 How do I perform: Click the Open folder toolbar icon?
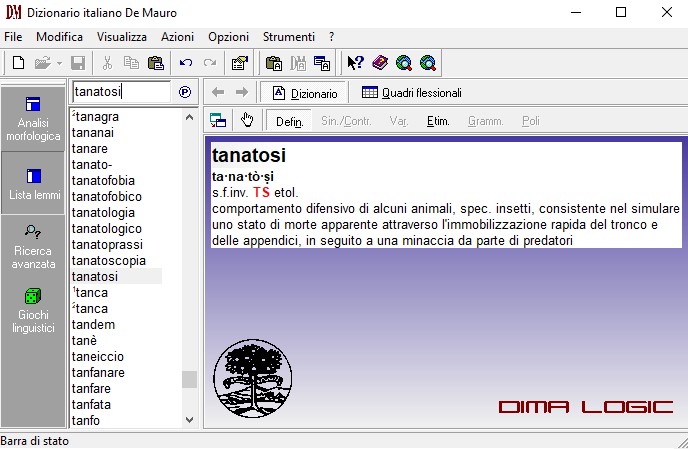pyautogui.click(x=43, y=63)
